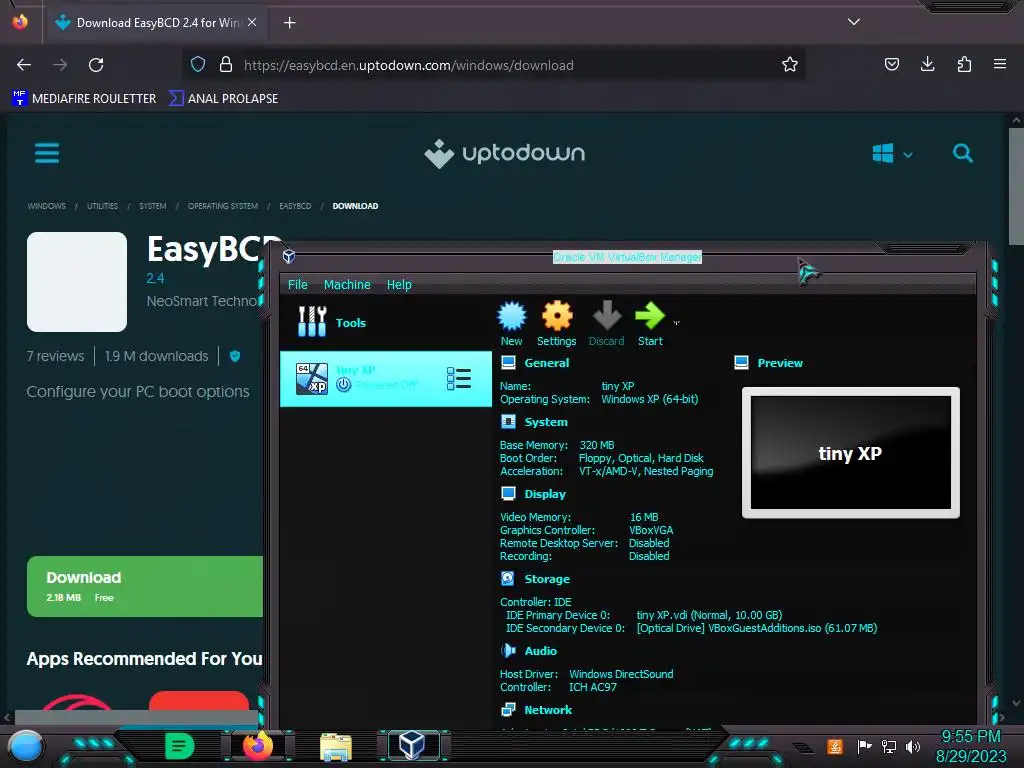1024x768 pixels.
Task: Open the green notes app on taskbar
Action: point(179,746)
